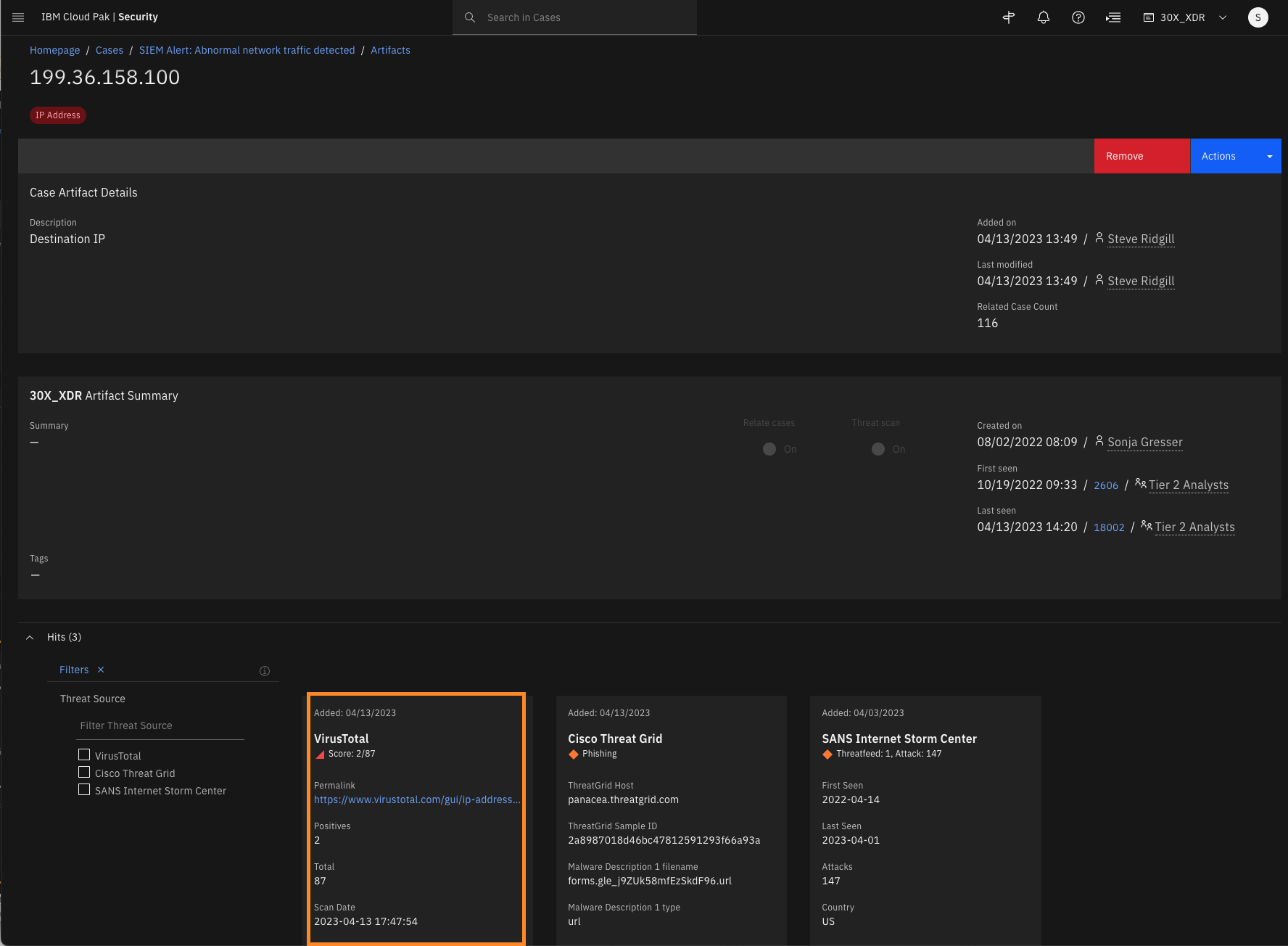1288x946 pixels.
Task: Click the red Remove button
Action: click(x=1142, y=156)
